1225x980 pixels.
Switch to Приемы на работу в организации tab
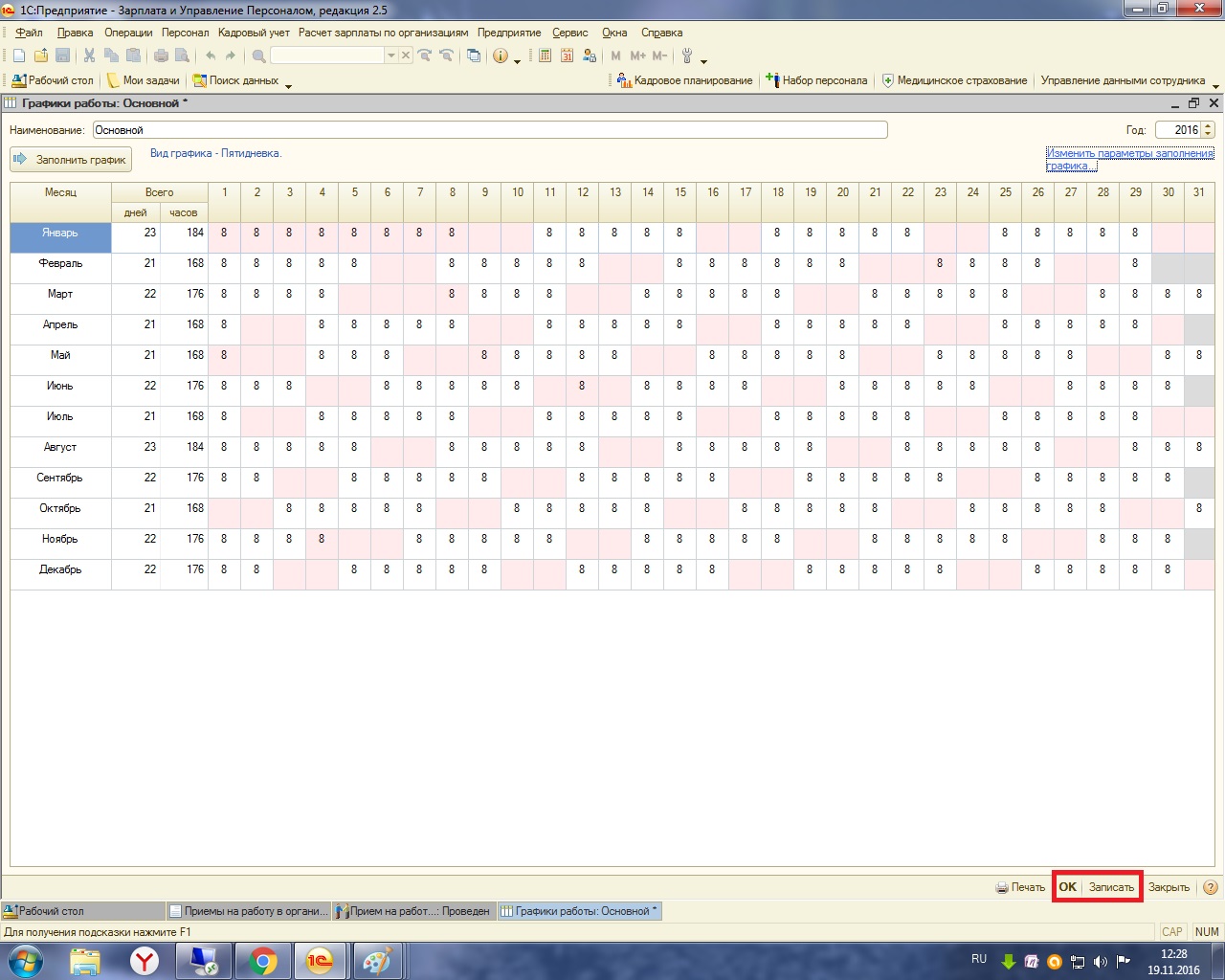(249, 911)
